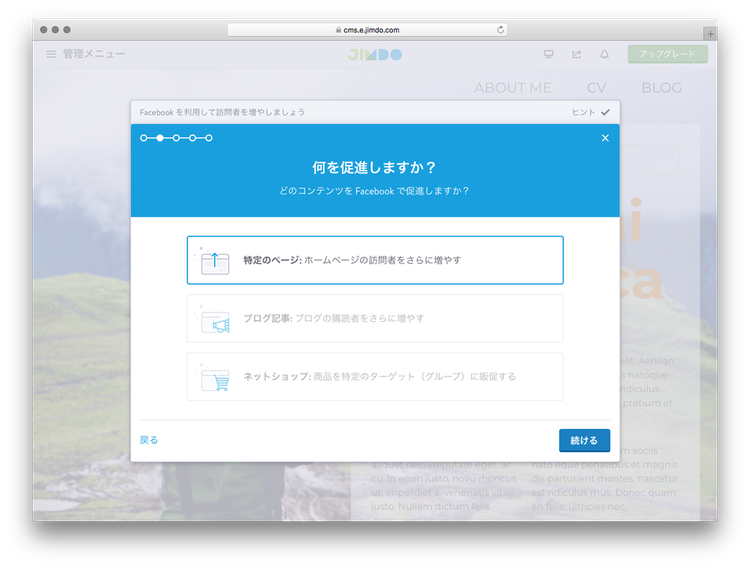Viewport: 750px width, 568px height.
Task: Select the ブログ記事 option
Action: click(375, 318)
